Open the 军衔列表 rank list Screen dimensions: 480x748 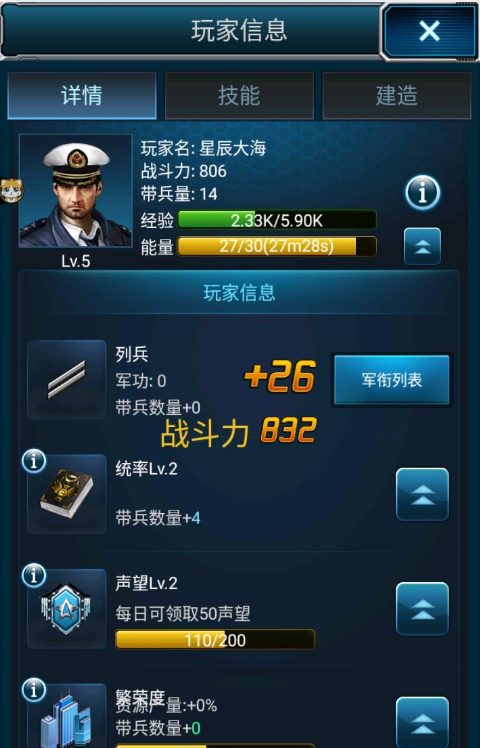(x=391, y=380)
